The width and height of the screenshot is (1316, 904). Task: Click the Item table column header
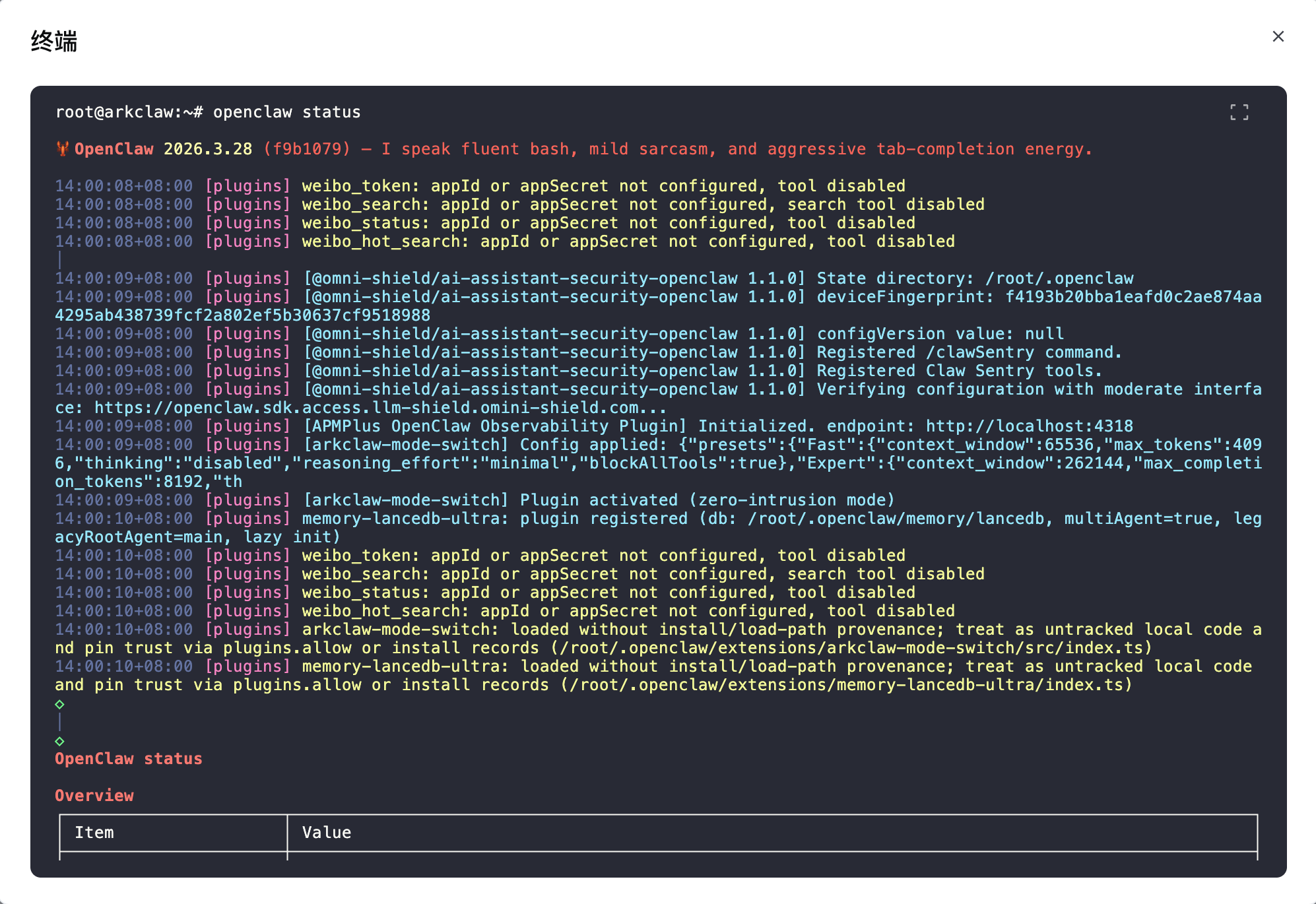(x=94, y=833)
